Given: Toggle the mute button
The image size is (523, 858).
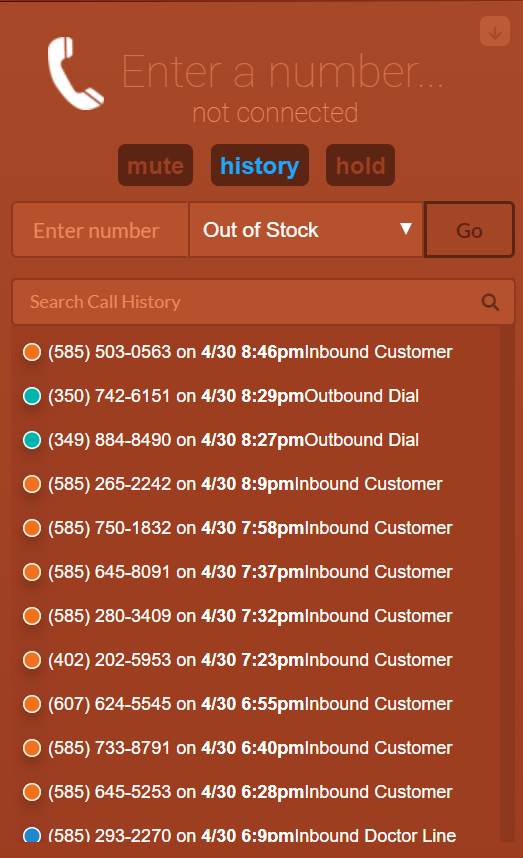Looking at the screenshot, I should click(x=155, y=165).
